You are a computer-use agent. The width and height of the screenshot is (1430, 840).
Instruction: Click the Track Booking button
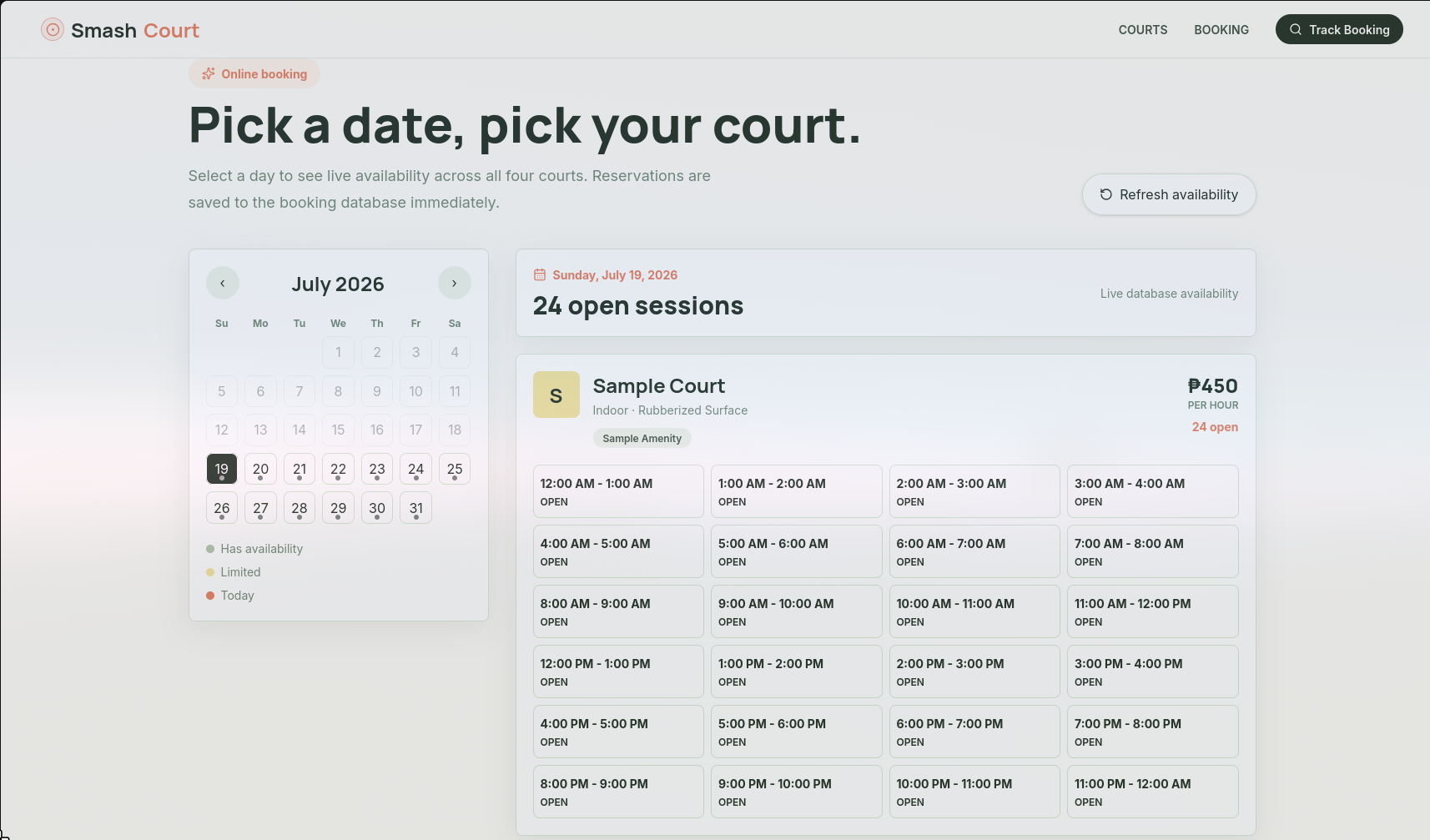(1339, 29)
